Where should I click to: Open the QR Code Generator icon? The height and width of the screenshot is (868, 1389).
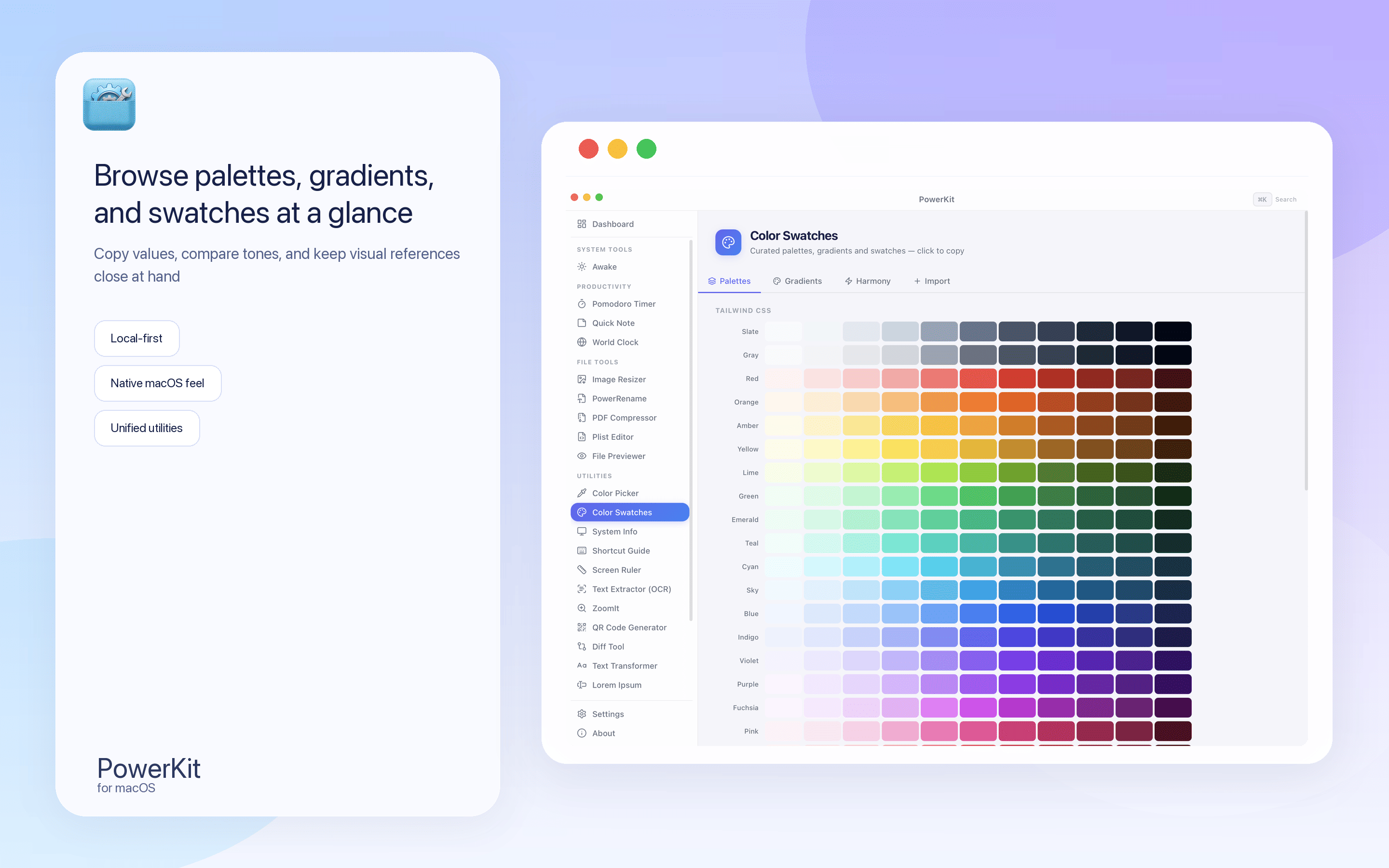(582, 627)
